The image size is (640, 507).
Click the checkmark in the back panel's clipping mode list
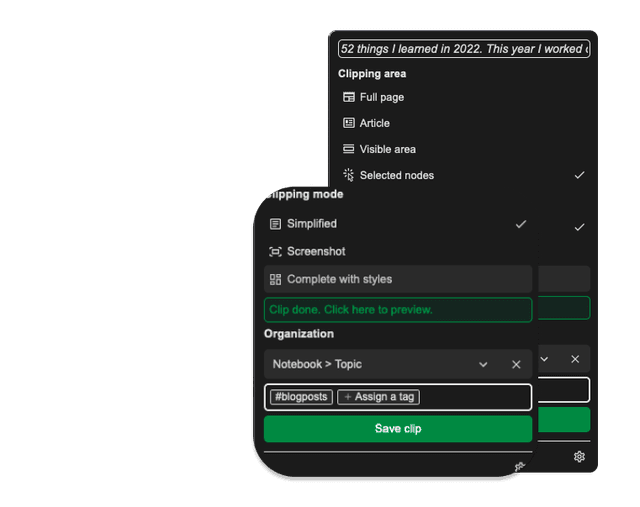[x=579, y=227]
